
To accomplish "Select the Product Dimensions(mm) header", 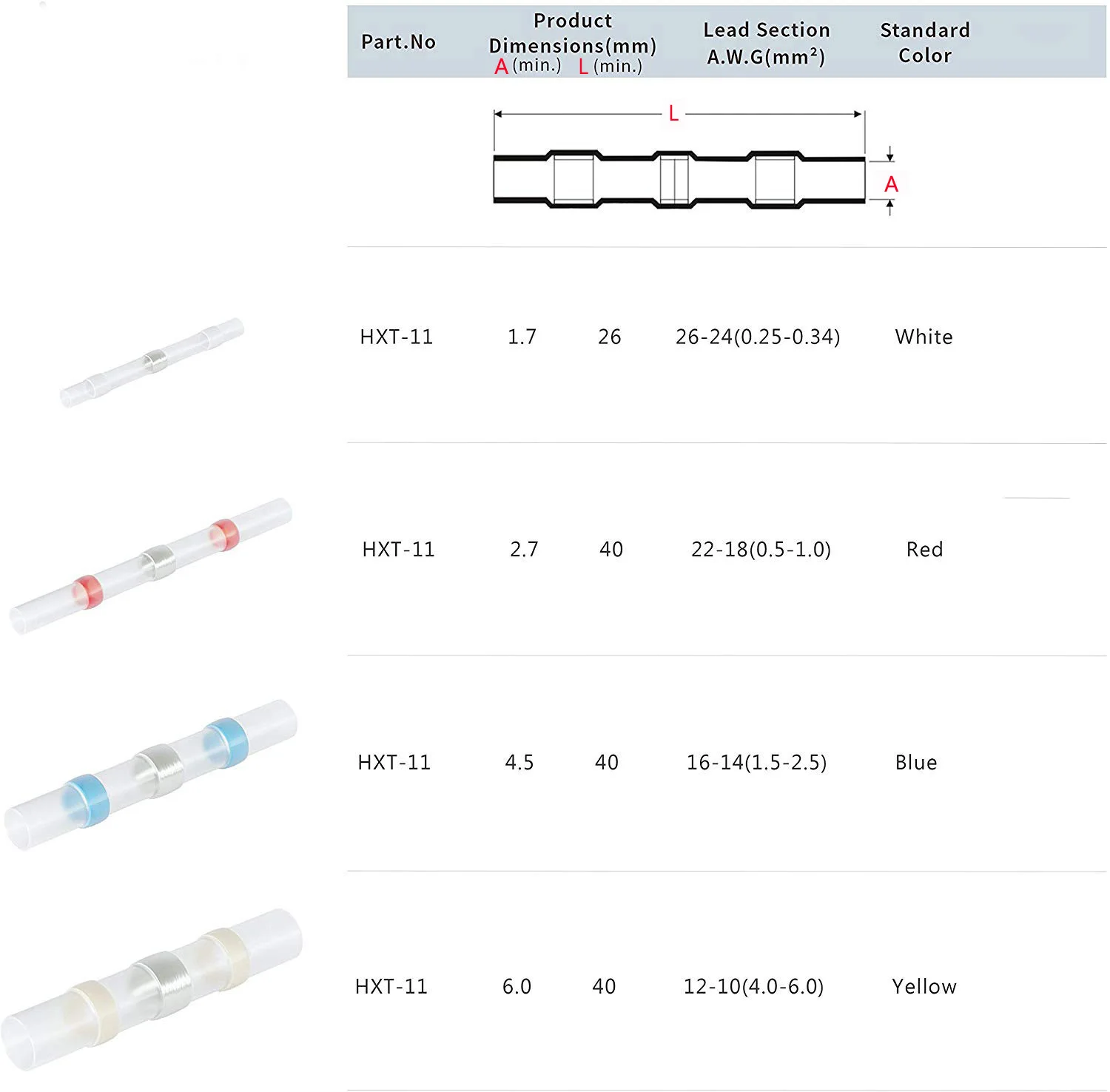I will [572, 33].
